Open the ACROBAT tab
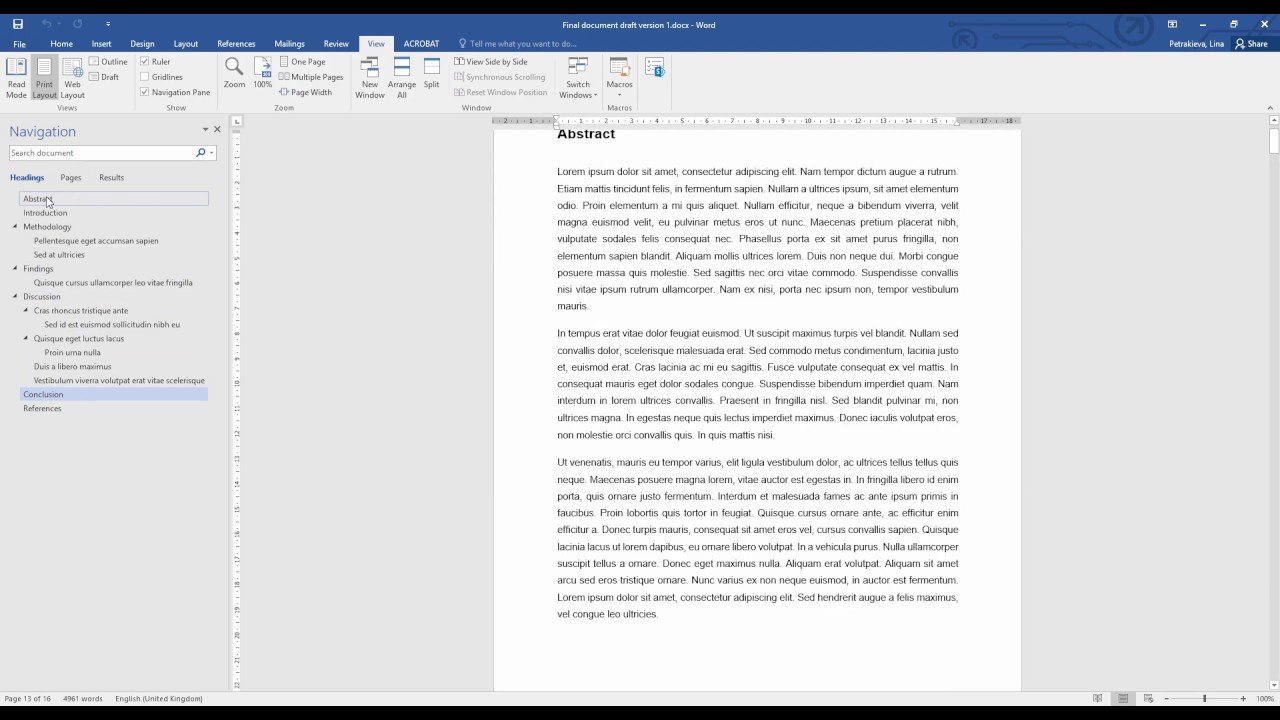 tap(421, 44)
